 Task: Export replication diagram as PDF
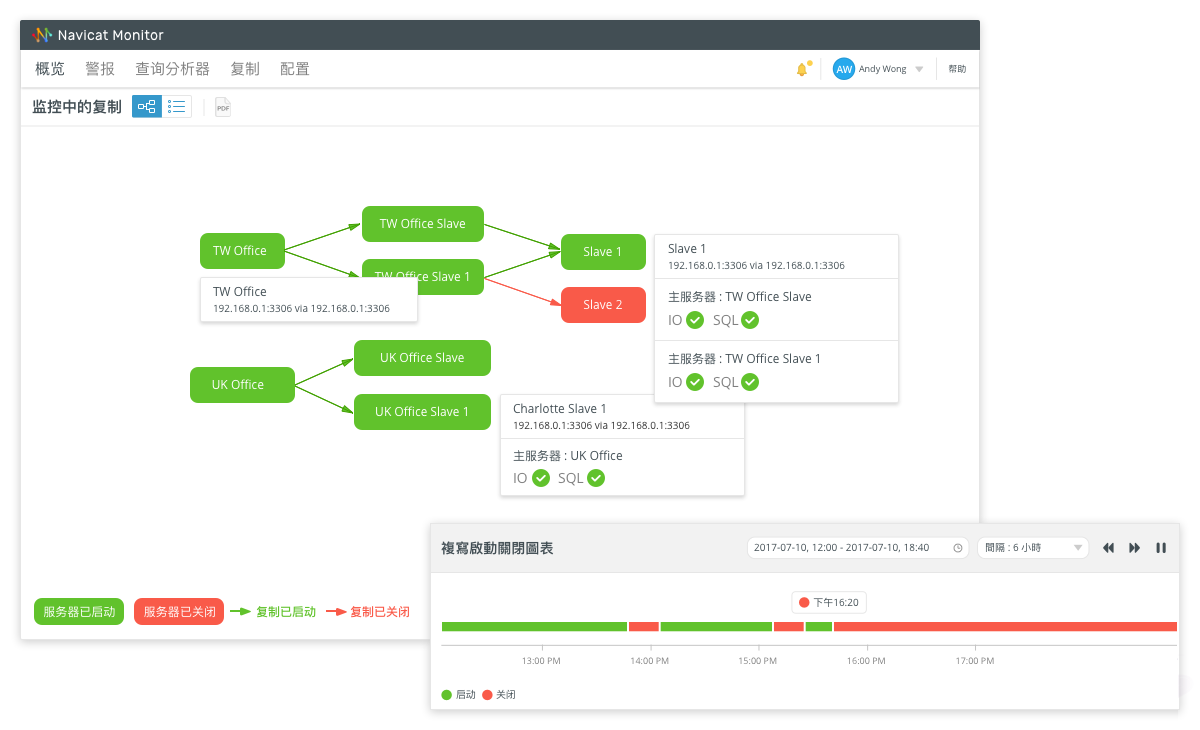(223, 107)
